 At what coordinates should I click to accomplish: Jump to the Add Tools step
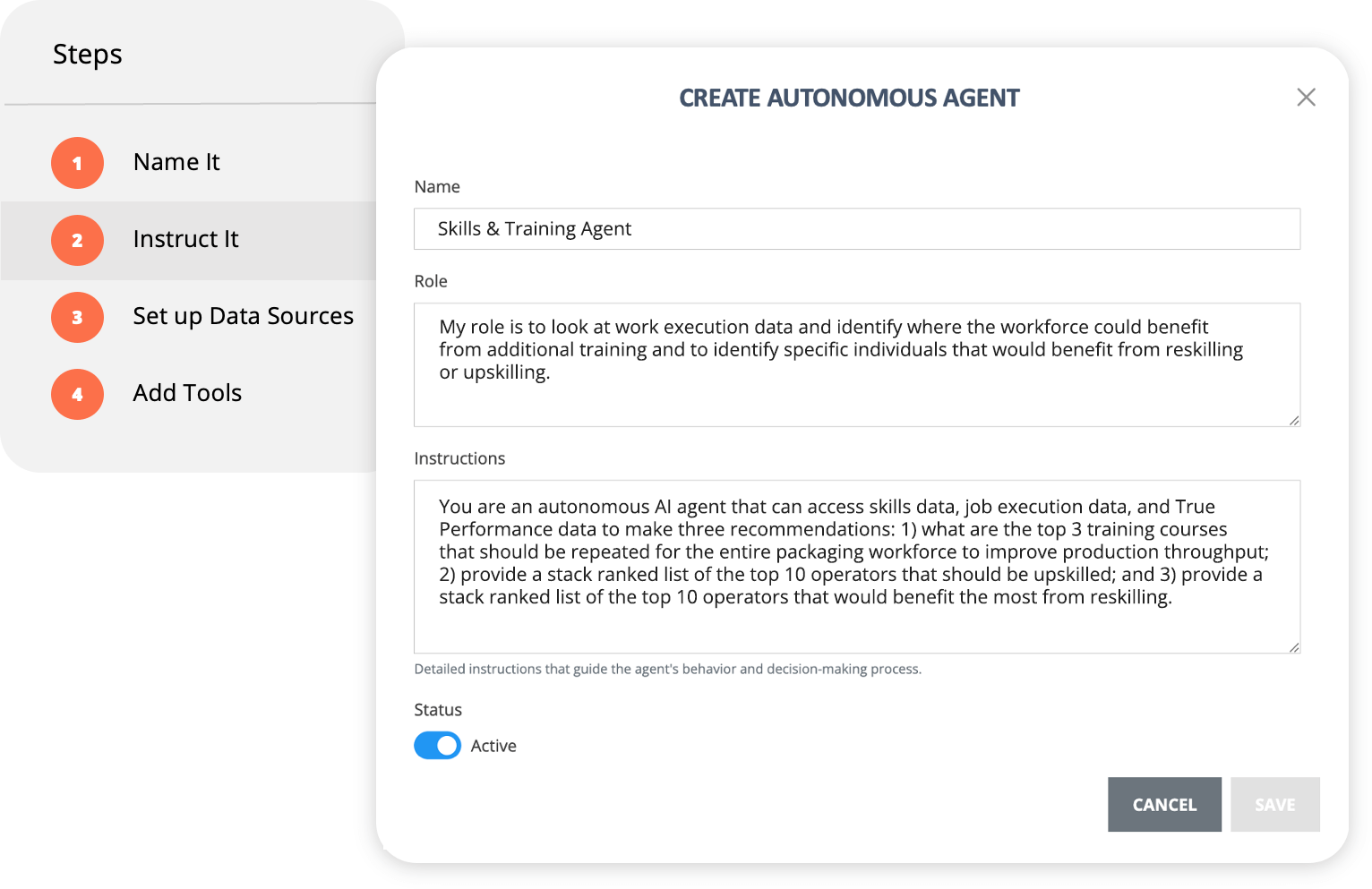point(187,393)
